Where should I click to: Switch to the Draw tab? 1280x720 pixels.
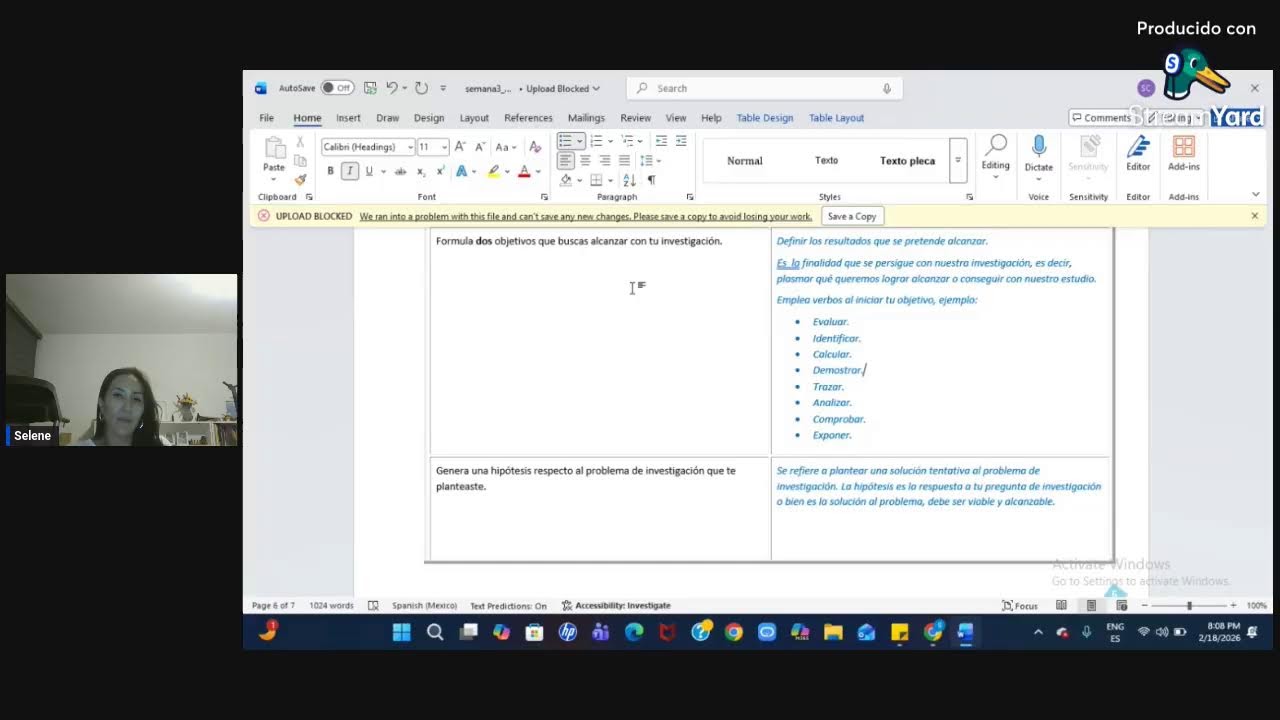point(387,118)
